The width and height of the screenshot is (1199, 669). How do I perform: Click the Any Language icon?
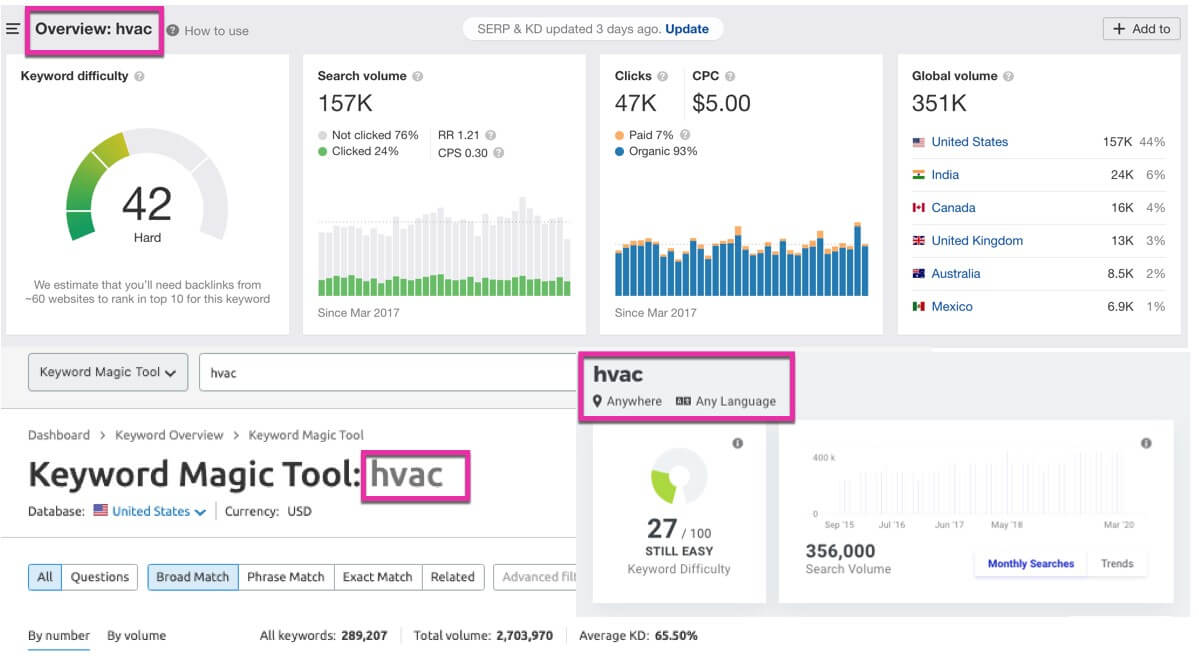pyautogui.click(x=683, y=401)
